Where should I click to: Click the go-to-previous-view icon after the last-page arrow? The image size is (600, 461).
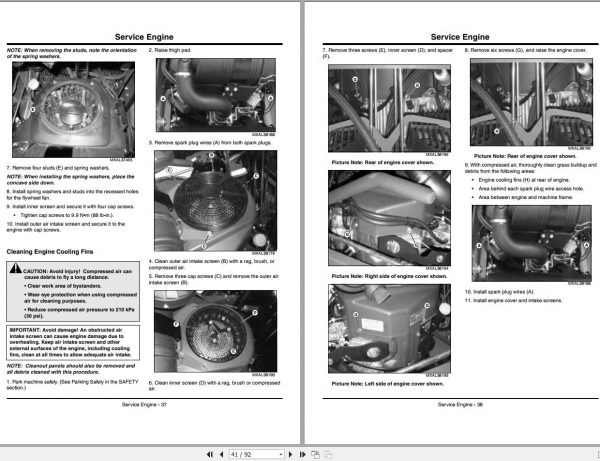pyautogui.click(x=315, y=454)
